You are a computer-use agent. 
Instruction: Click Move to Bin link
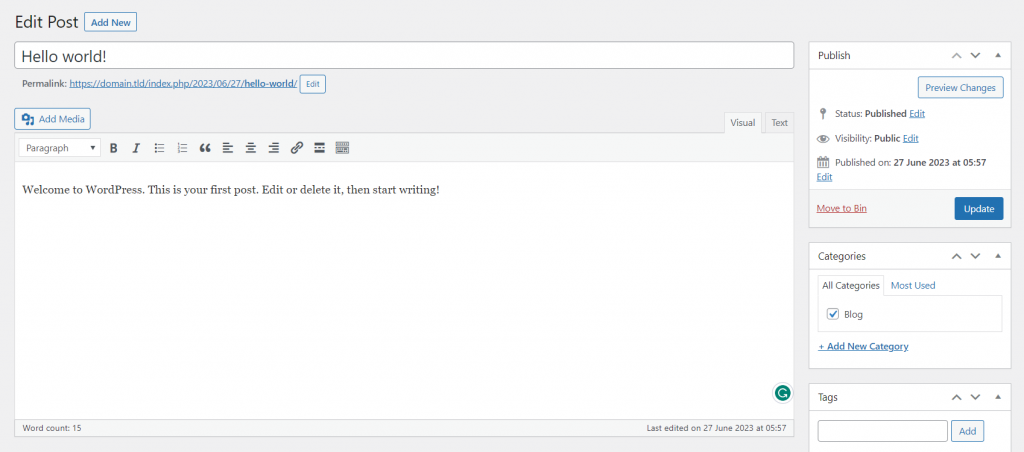(841, 208)
